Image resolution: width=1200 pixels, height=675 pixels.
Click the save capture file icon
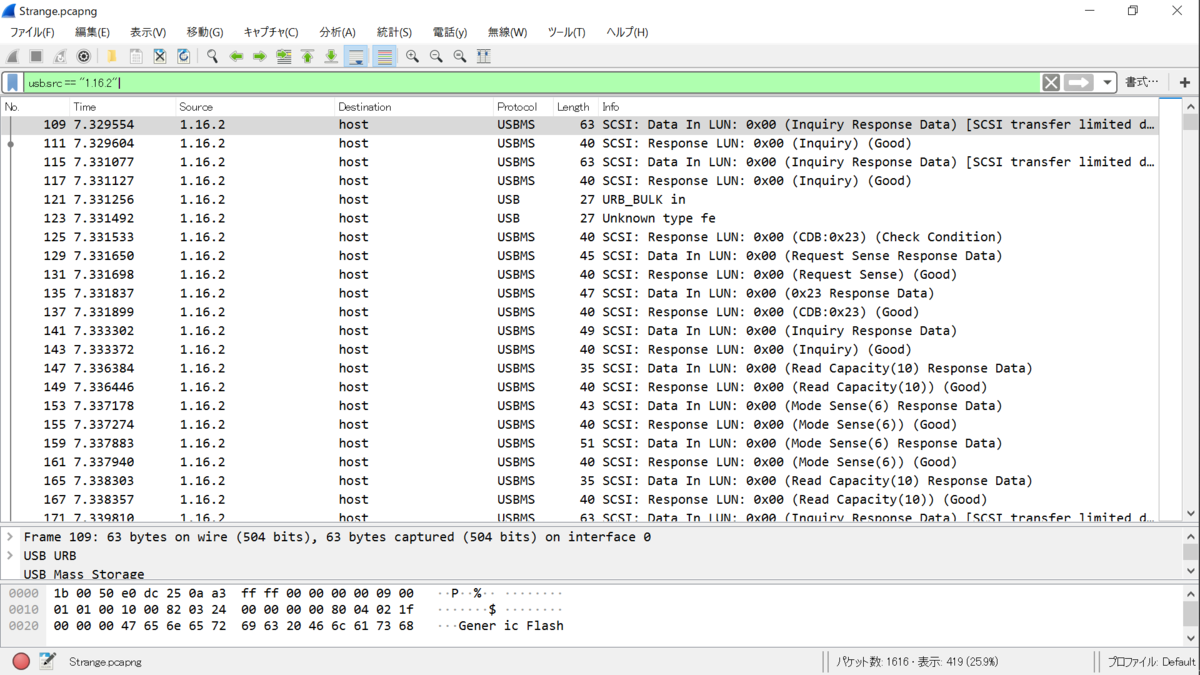coord(136,56)
